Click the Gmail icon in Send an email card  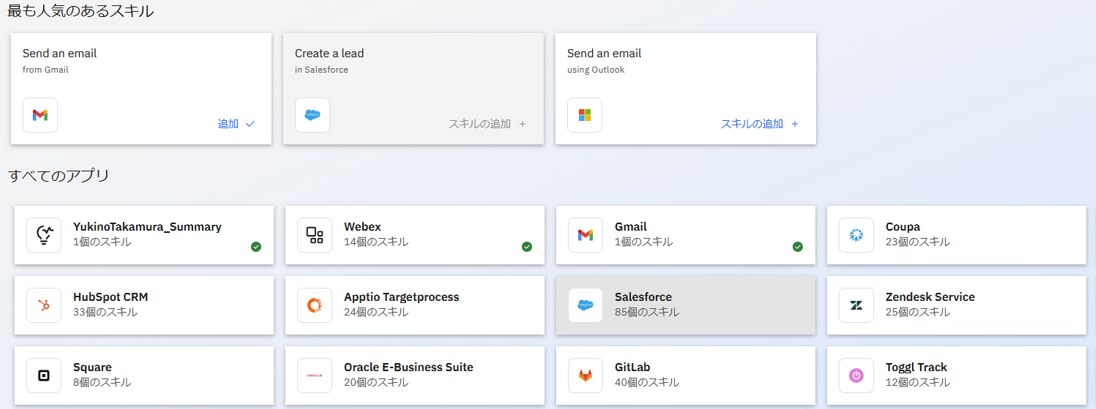coord(40,115)
